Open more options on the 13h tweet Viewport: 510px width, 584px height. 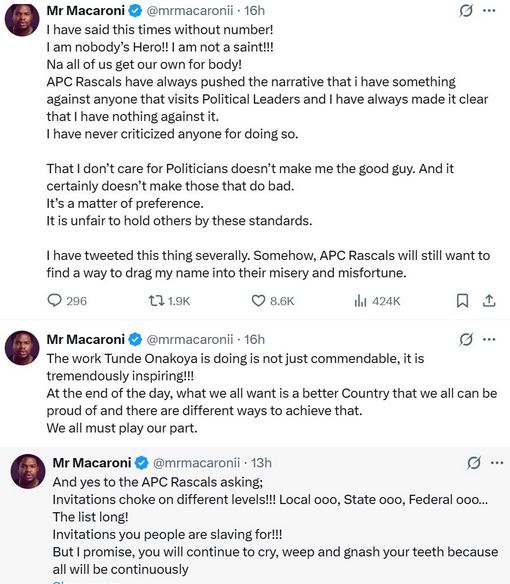coord(497,463)
